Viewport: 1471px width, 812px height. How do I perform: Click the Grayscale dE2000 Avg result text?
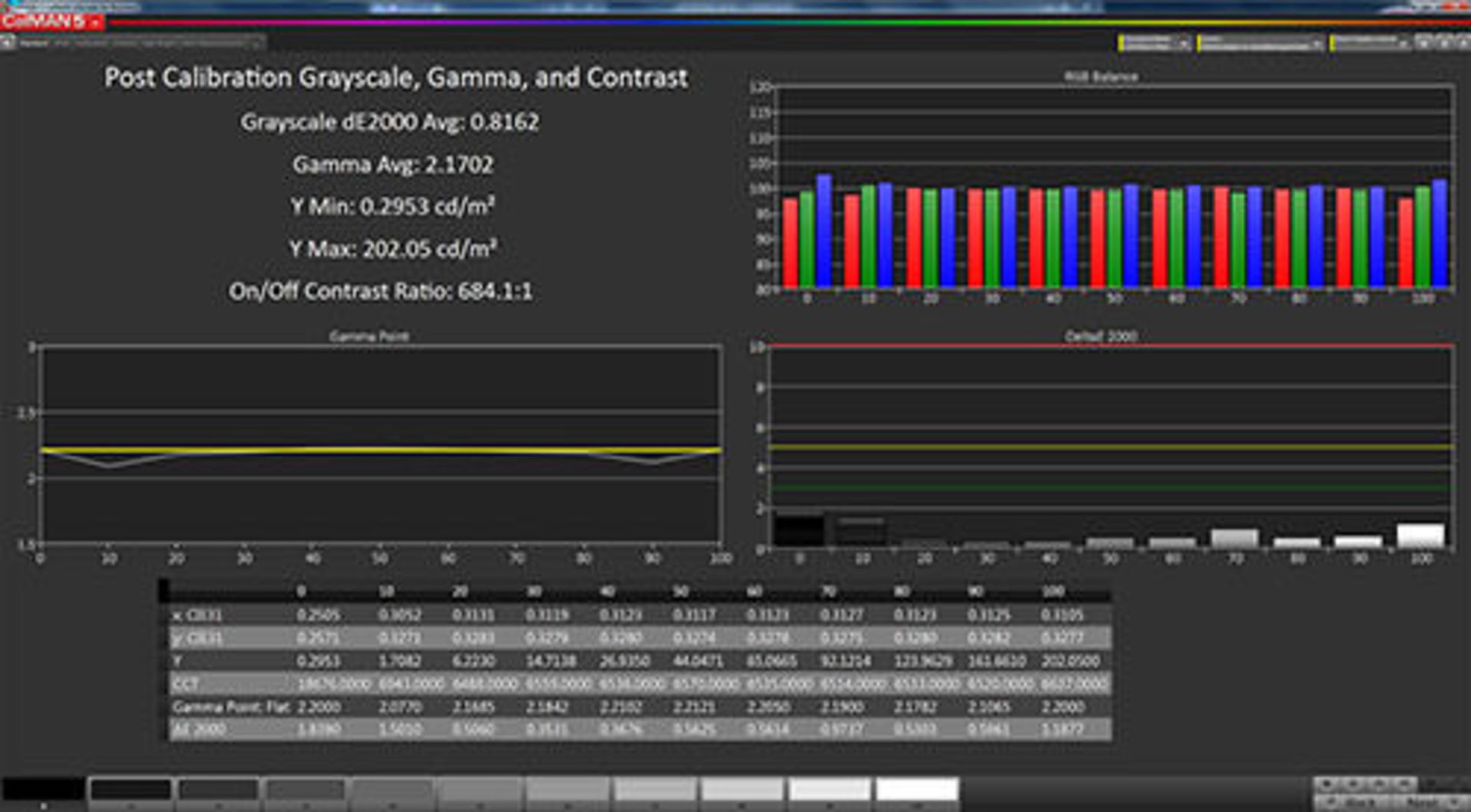[391, 123]
